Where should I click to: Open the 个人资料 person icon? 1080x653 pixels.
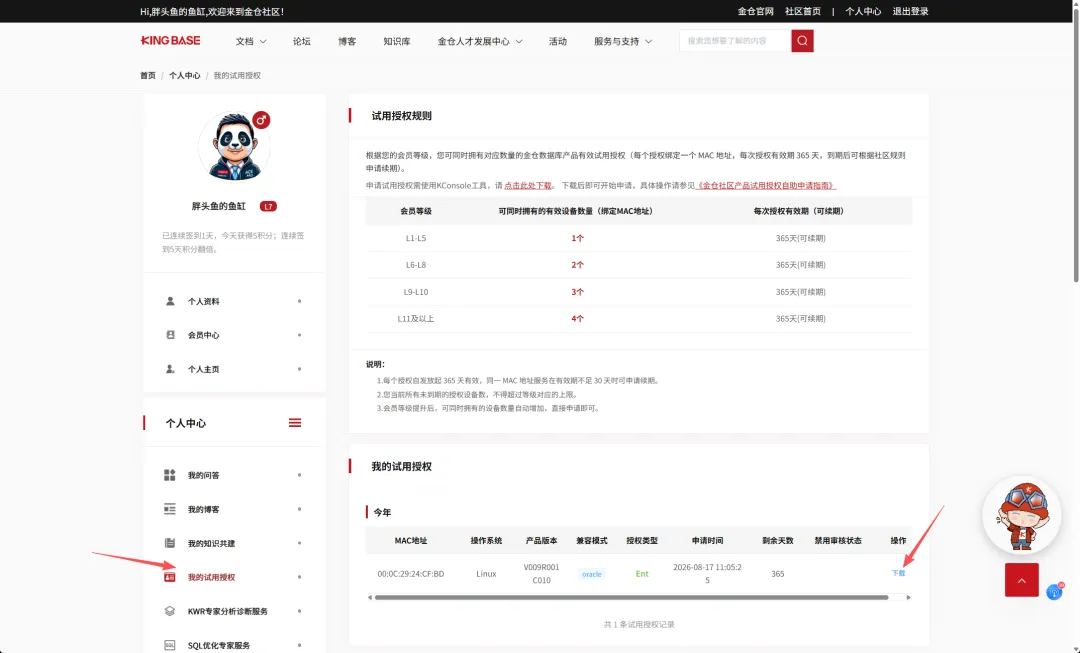(x=170, y=301)
